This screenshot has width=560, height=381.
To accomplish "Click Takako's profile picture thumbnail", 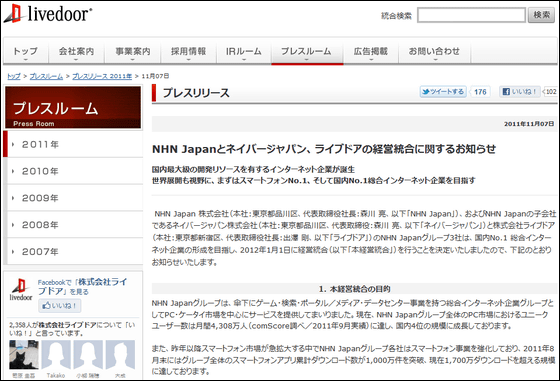I will [x=56, y=355].
